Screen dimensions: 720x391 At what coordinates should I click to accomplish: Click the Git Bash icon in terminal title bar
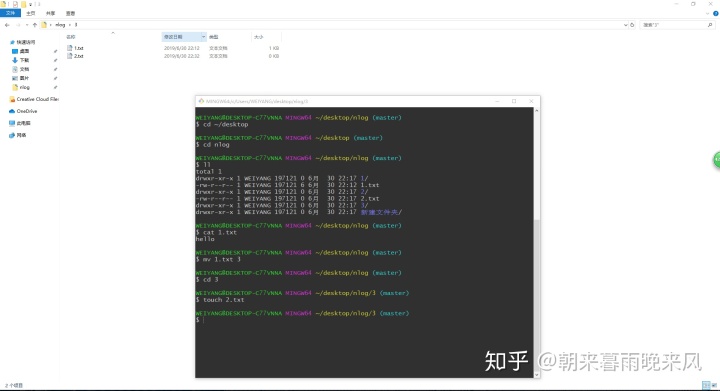tap(201, 101)
